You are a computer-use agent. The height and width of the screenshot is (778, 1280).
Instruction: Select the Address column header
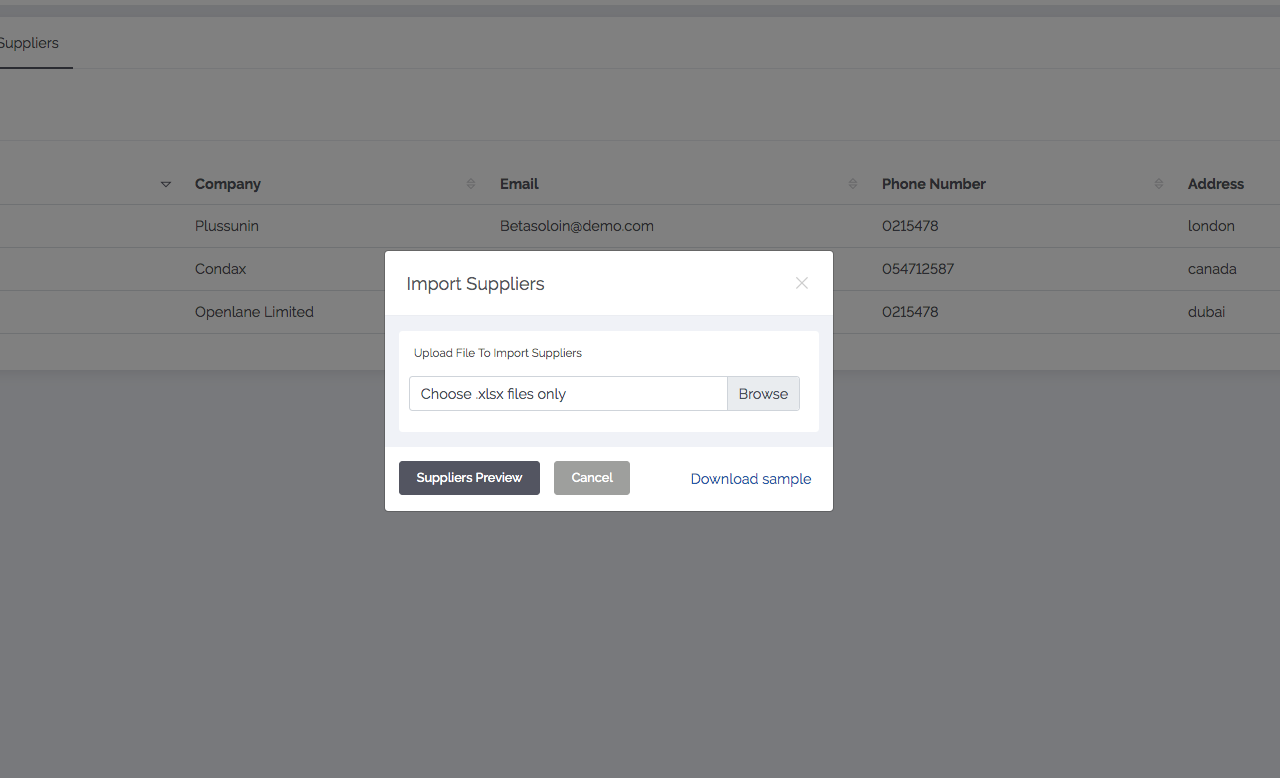1215,184
